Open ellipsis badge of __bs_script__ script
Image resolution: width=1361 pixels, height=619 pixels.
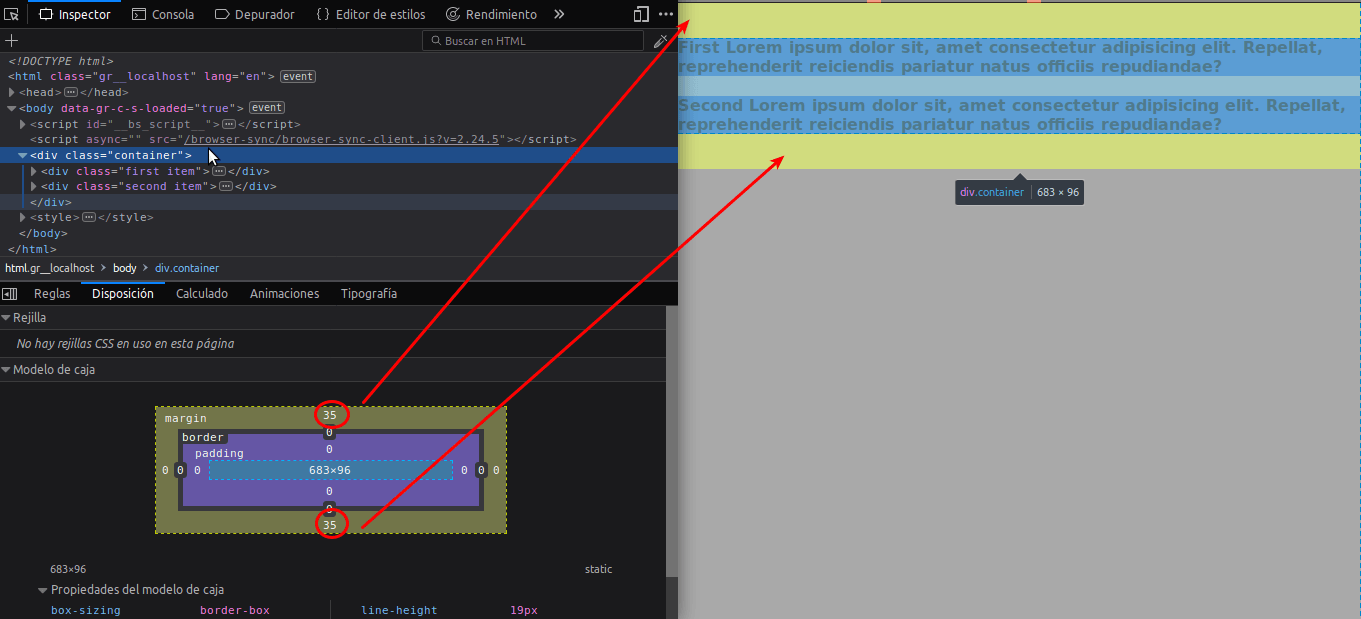(229, 124)
